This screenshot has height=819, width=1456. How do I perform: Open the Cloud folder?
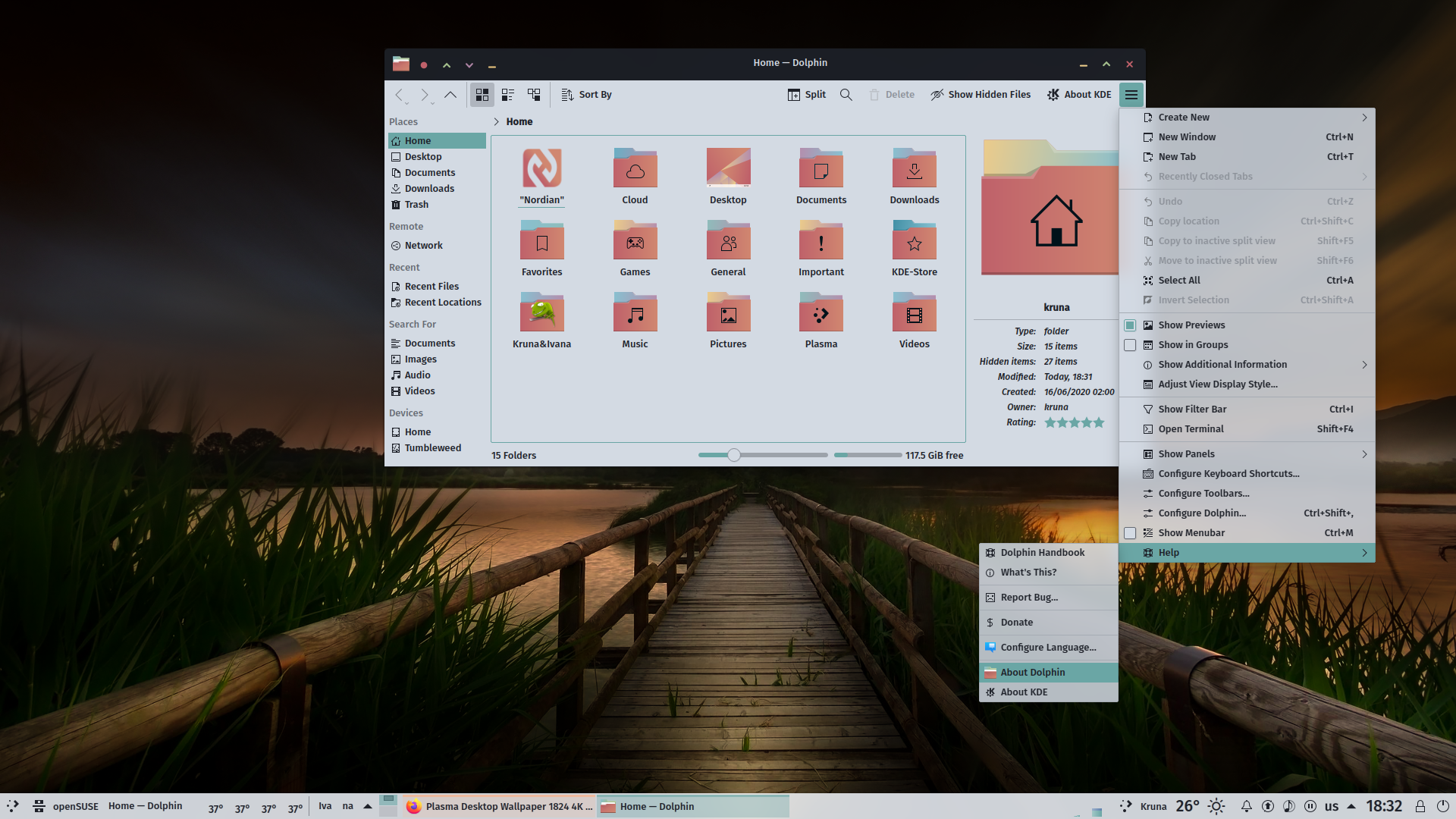[635, 177]
